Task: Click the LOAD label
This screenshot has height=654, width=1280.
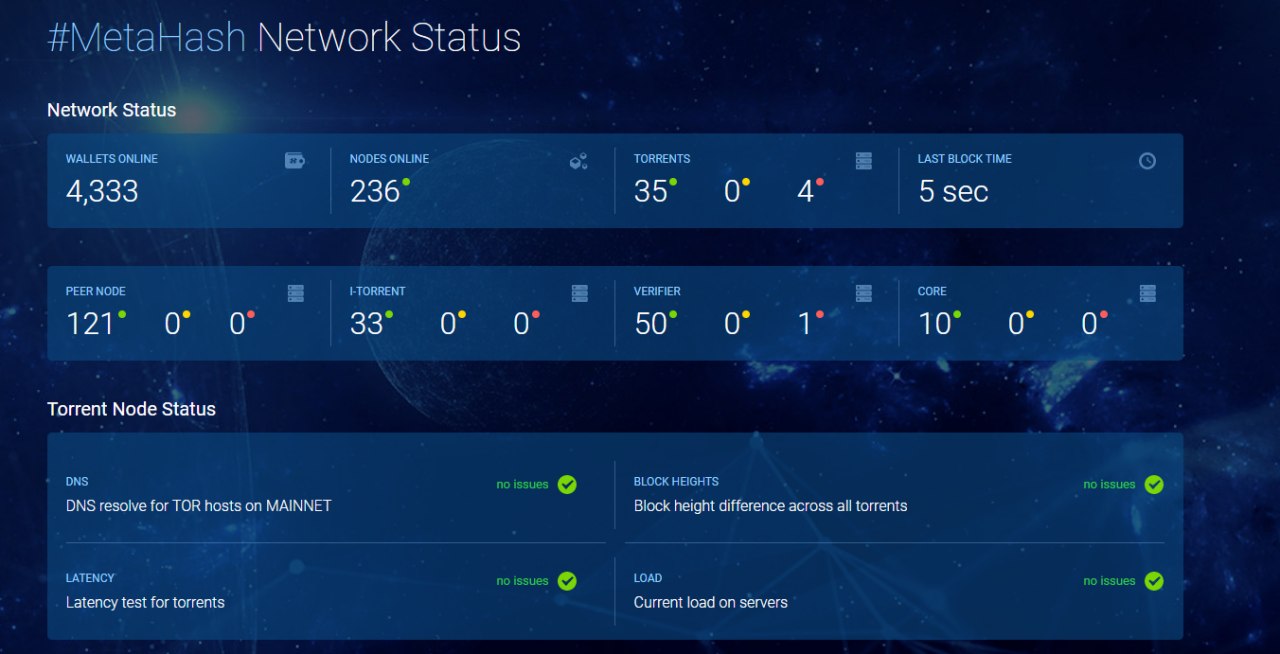Action: (x=648, y=578)
